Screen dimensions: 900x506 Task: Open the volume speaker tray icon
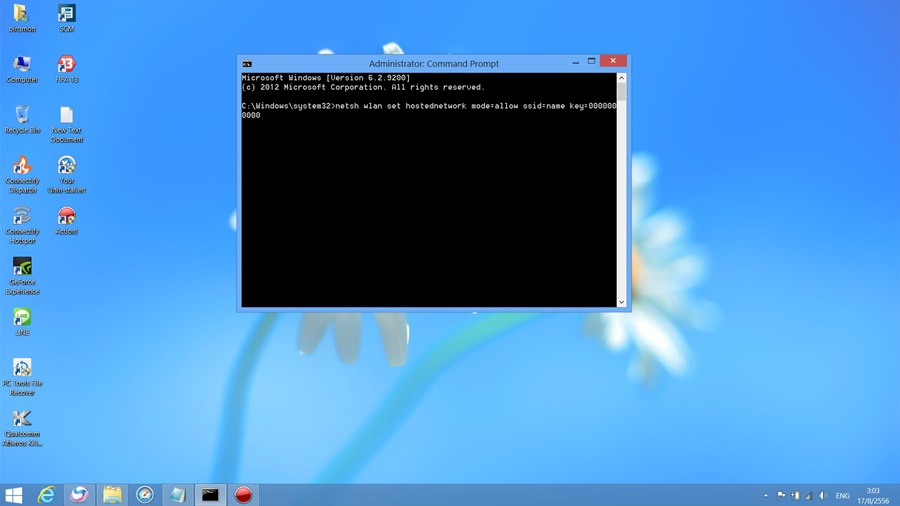tap(823, 496)
